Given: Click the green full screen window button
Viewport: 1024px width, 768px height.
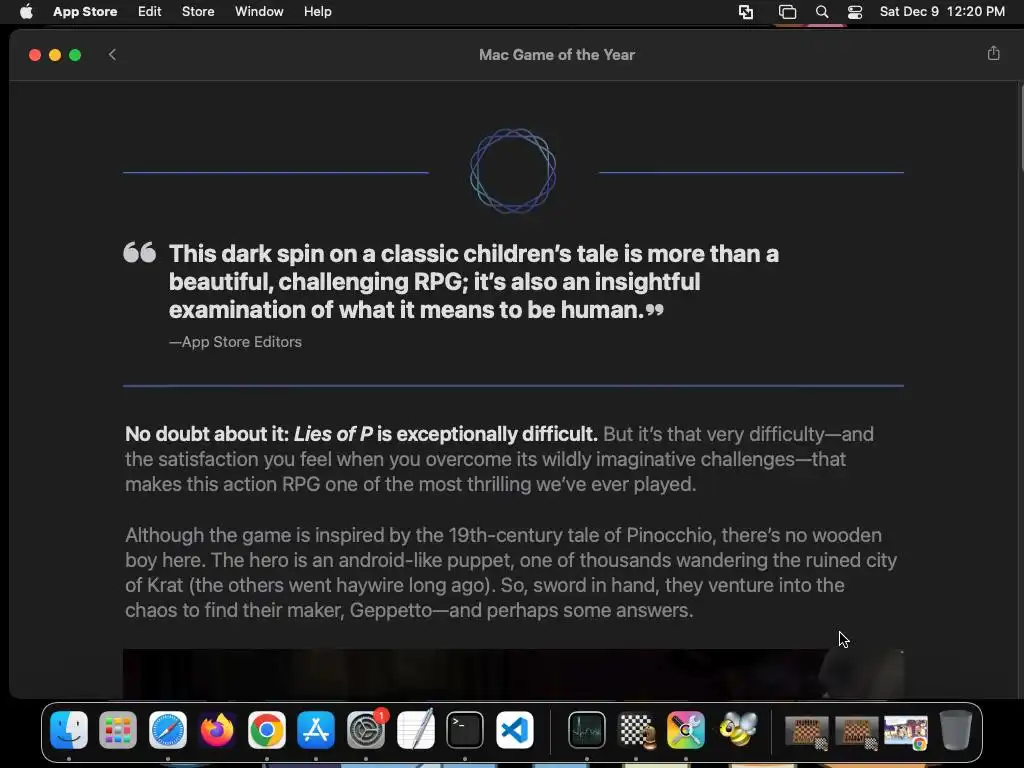Looking at the screenshot, I should [x=75, y=55].
